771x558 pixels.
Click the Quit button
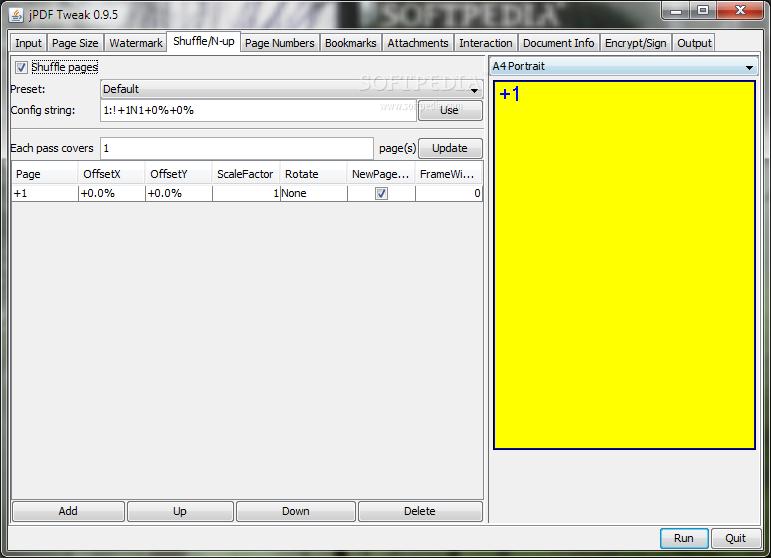[x=736, y=538]
